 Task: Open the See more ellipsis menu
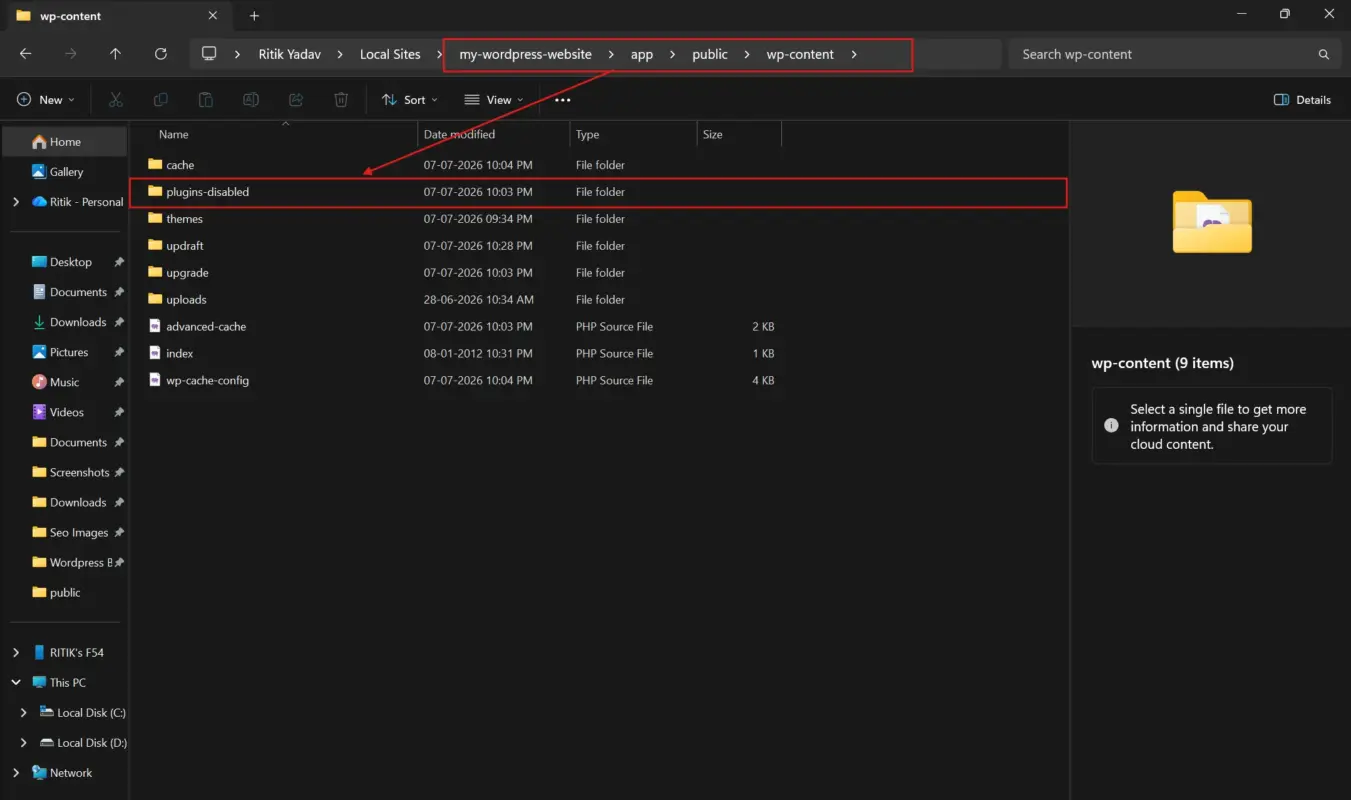coord(562,100)
